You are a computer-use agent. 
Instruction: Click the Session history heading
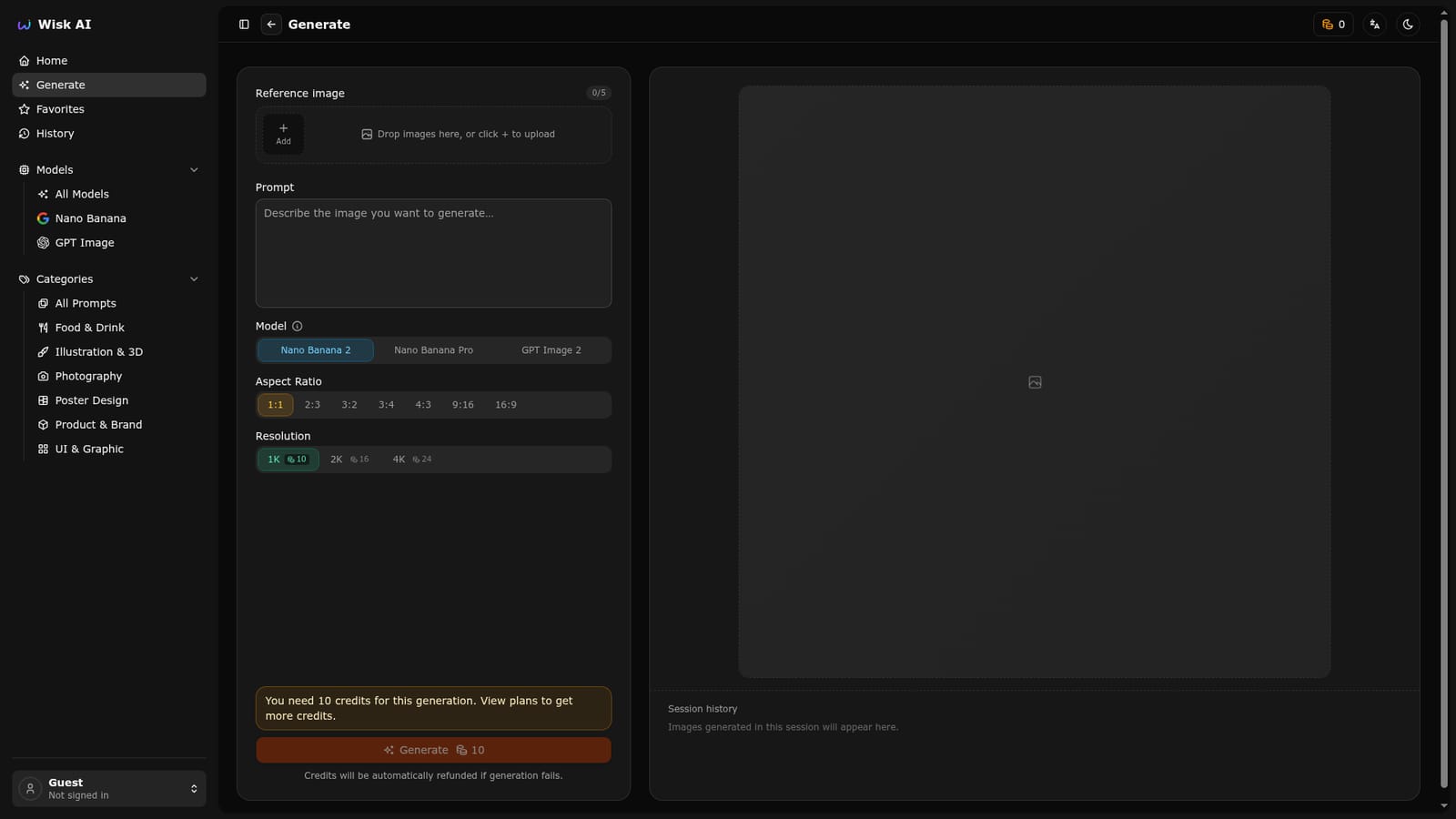[x=703, y=709]
